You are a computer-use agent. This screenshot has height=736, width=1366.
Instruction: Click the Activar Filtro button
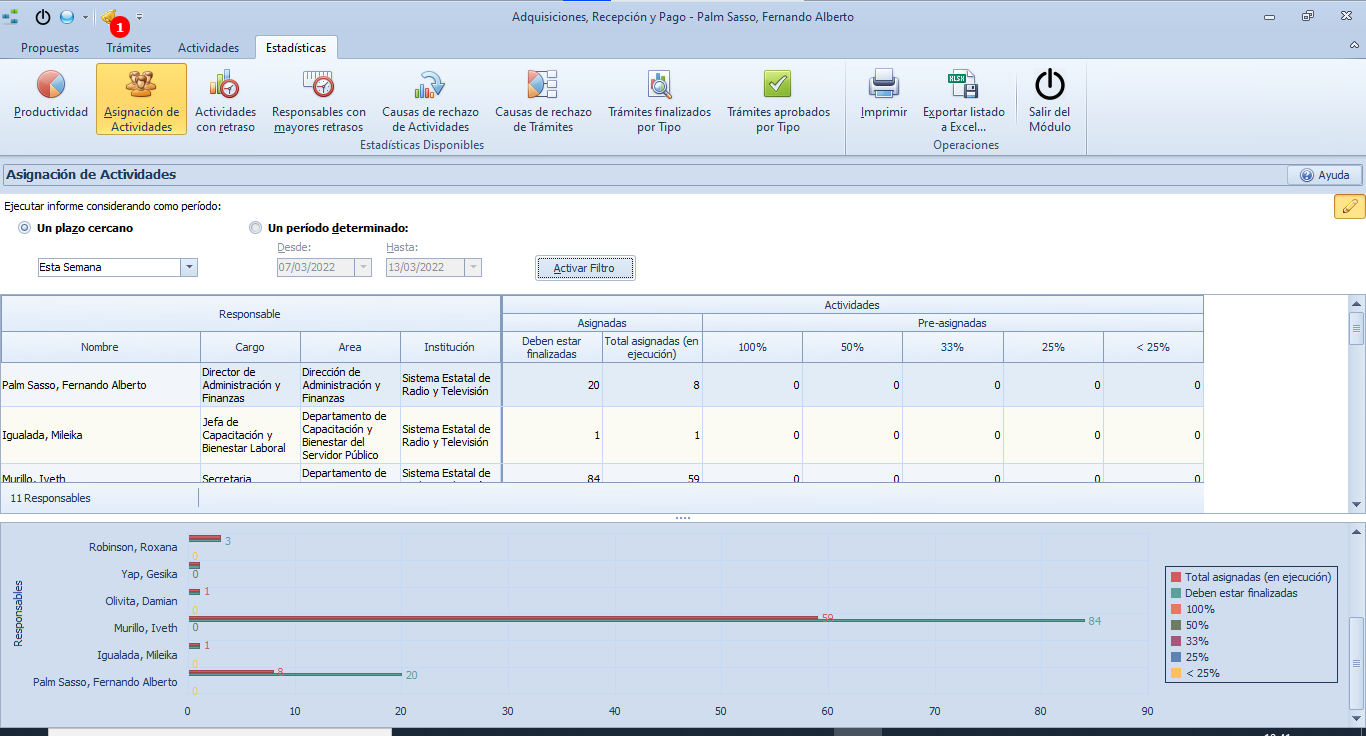tap(585, 268)
